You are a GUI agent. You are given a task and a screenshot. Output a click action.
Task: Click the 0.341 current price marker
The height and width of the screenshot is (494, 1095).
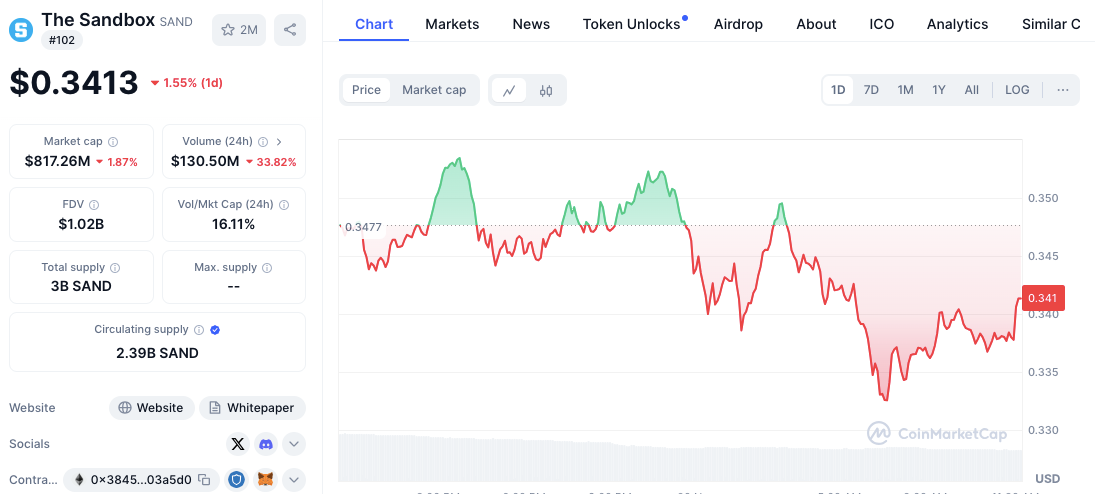[1043, 298]
